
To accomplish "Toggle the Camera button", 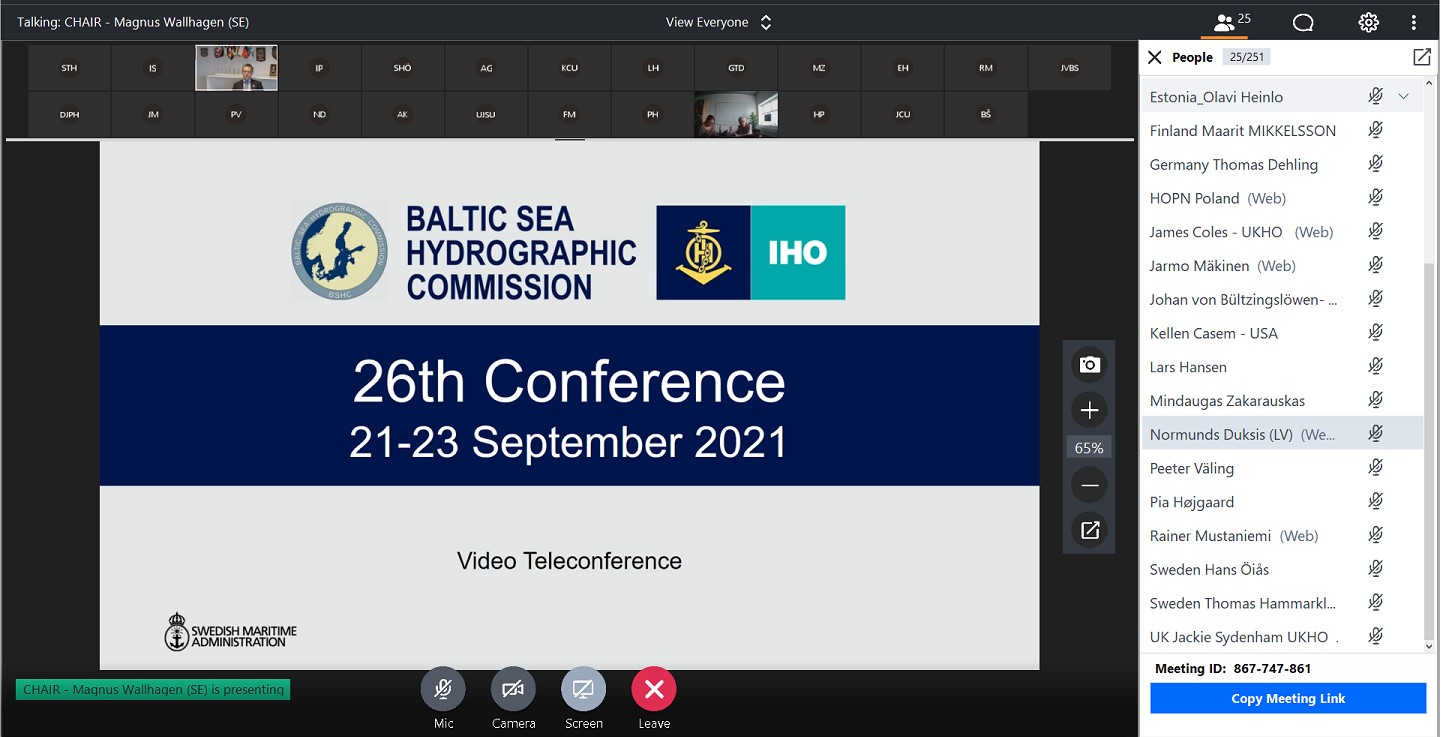I will coord(513,689).
